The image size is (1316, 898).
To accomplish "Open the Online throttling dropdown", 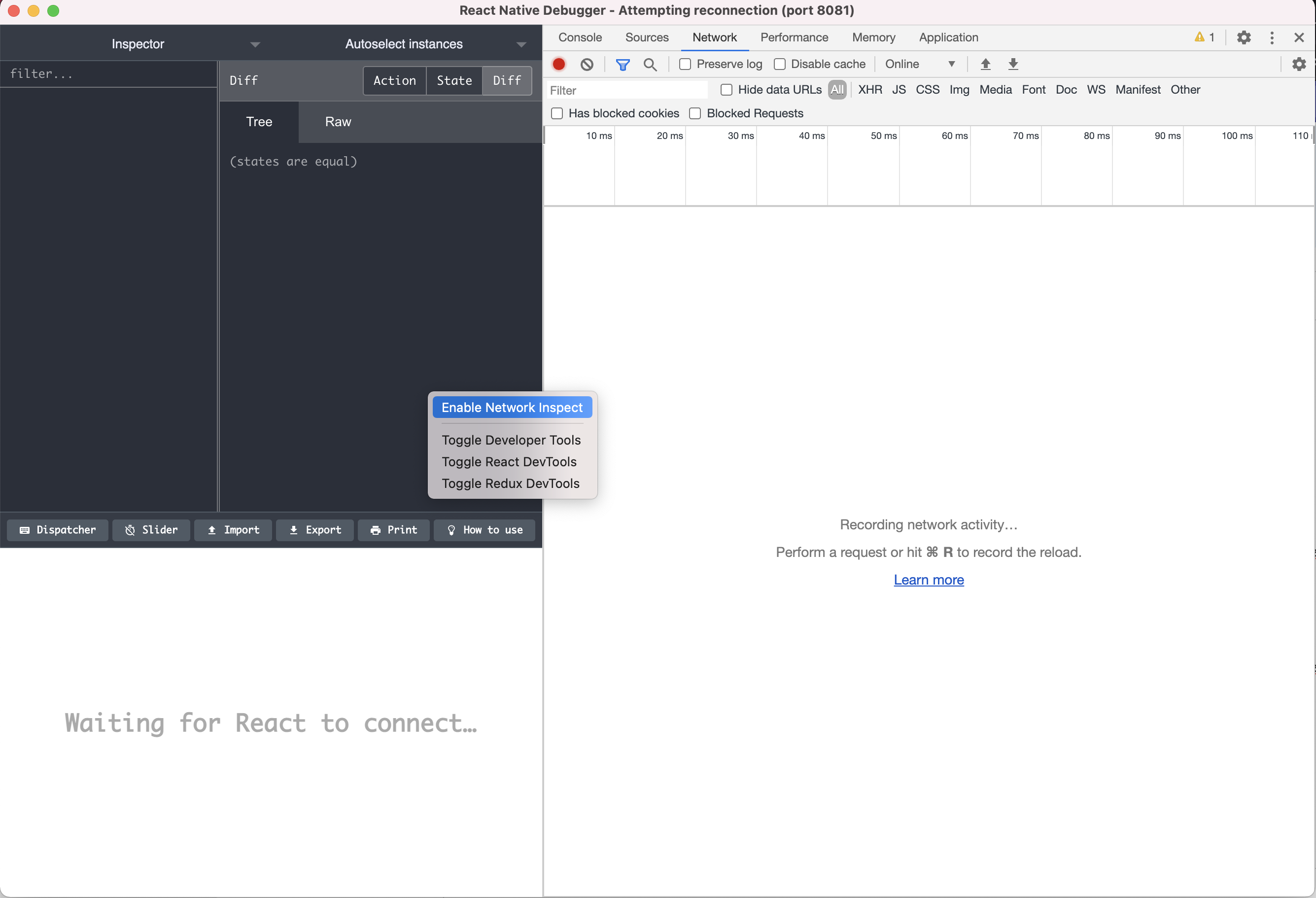I will (x=920, y=64).
